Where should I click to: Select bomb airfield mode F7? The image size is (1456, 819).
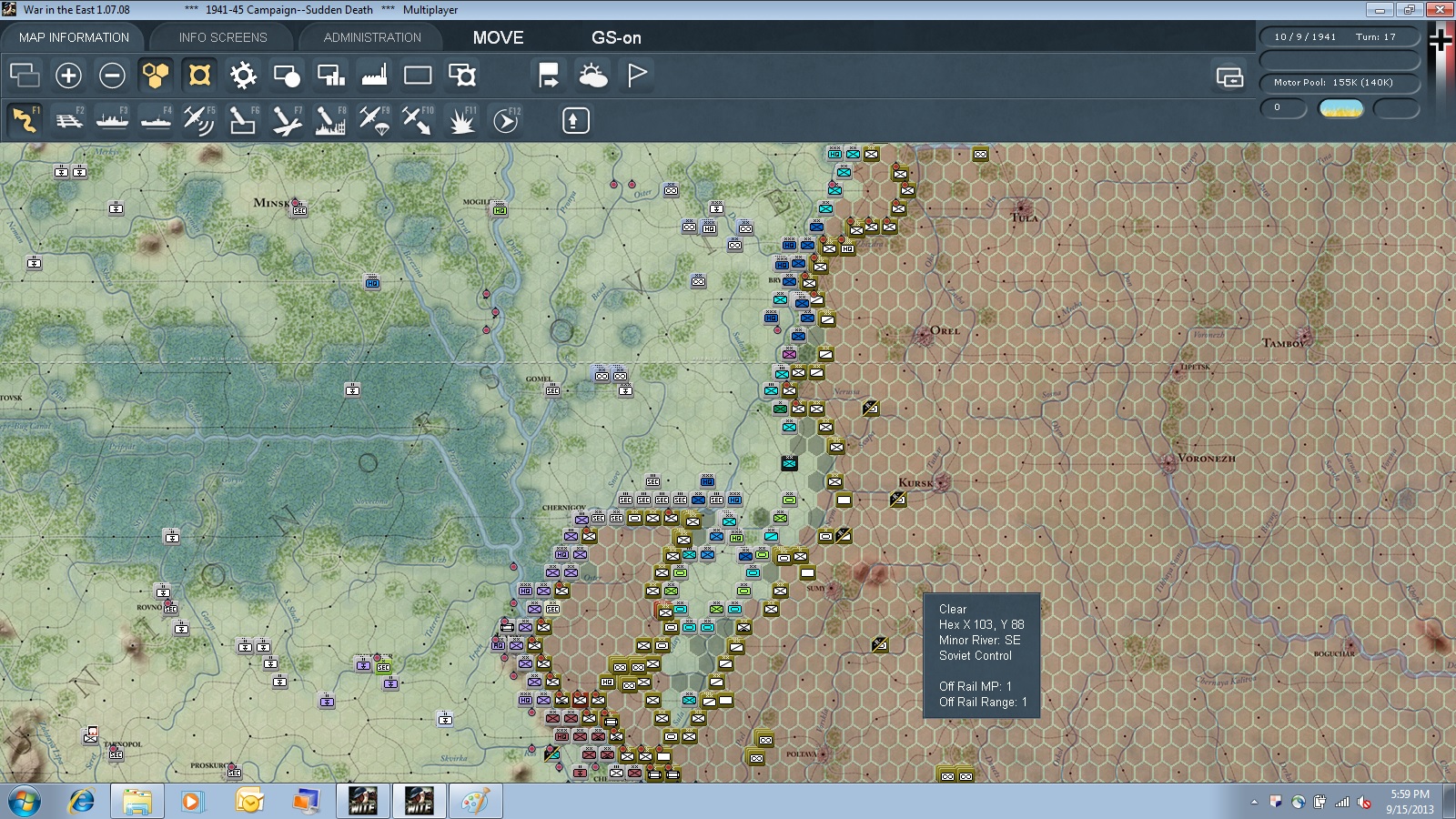pos(287,120)
